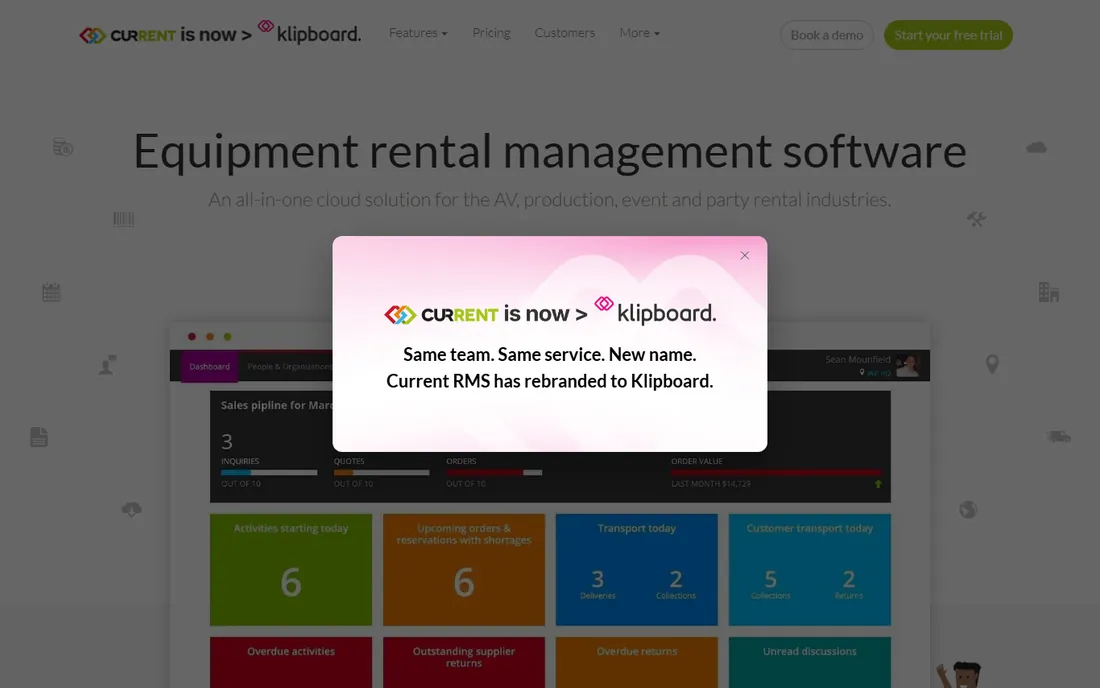This screenshot has height=688, width=1100.
Task: Go to the Pricing page
Action: [491, 33]
